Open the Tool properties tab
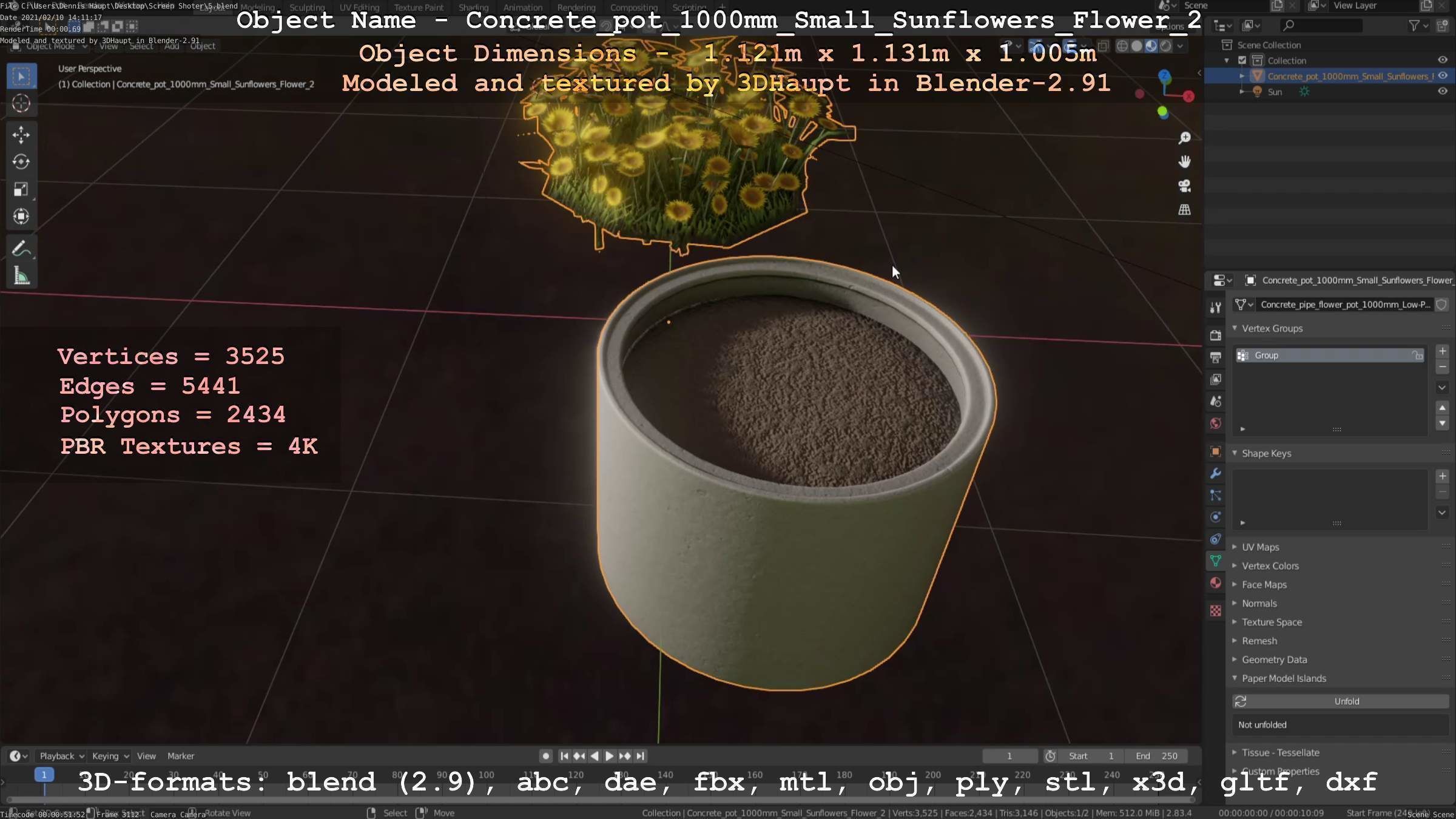Screen dimensions: 1456x819 point(1215,308)
